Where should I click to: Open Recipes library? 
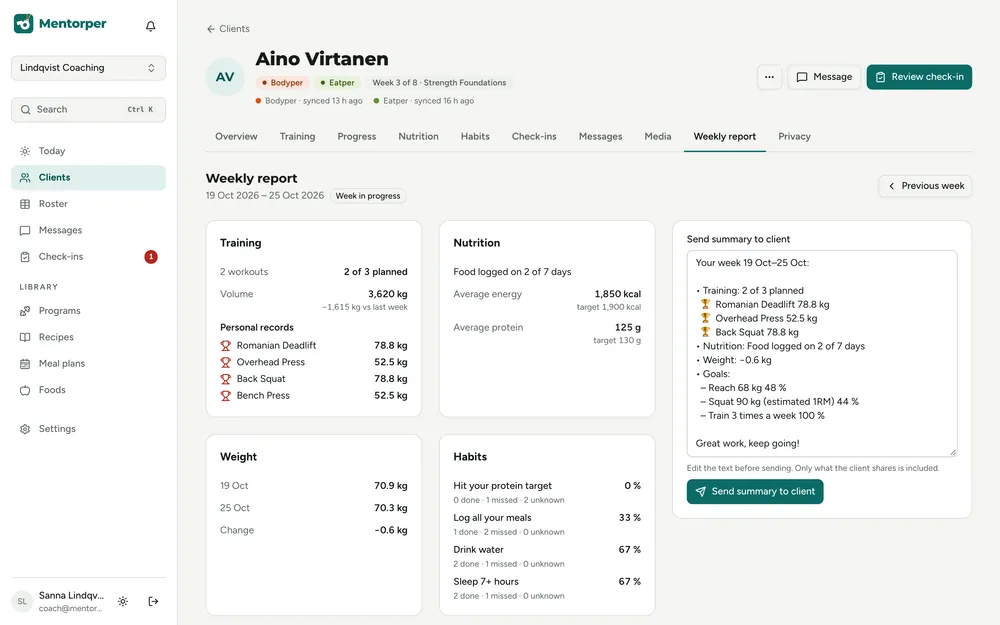pyautogui.click(x=88, y=337)
